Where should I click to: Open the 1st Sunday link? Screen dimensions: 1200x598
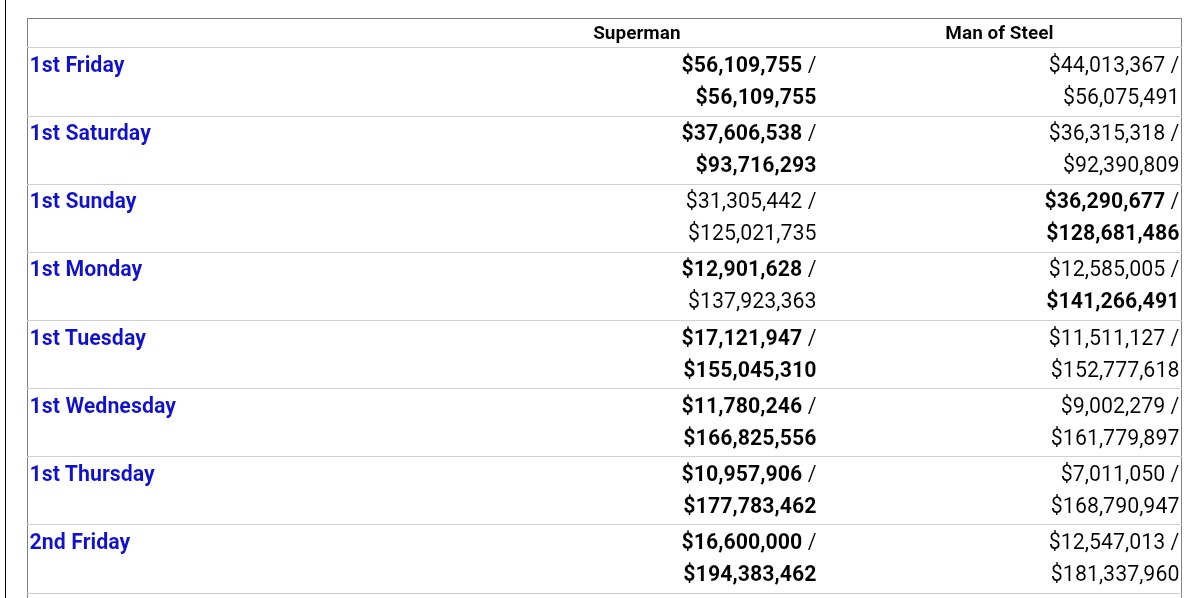83,201
